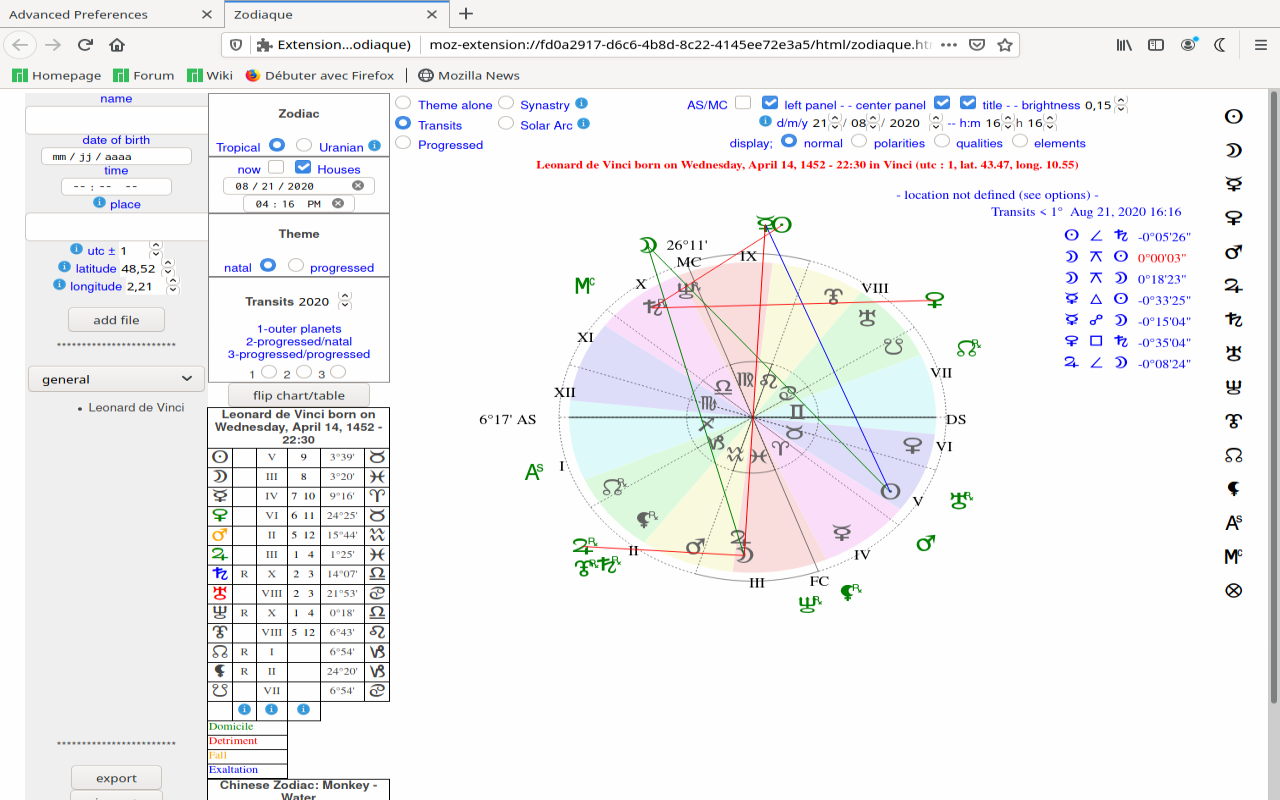
Task: Click info icon next to place label
Action: tap(99, 203)
